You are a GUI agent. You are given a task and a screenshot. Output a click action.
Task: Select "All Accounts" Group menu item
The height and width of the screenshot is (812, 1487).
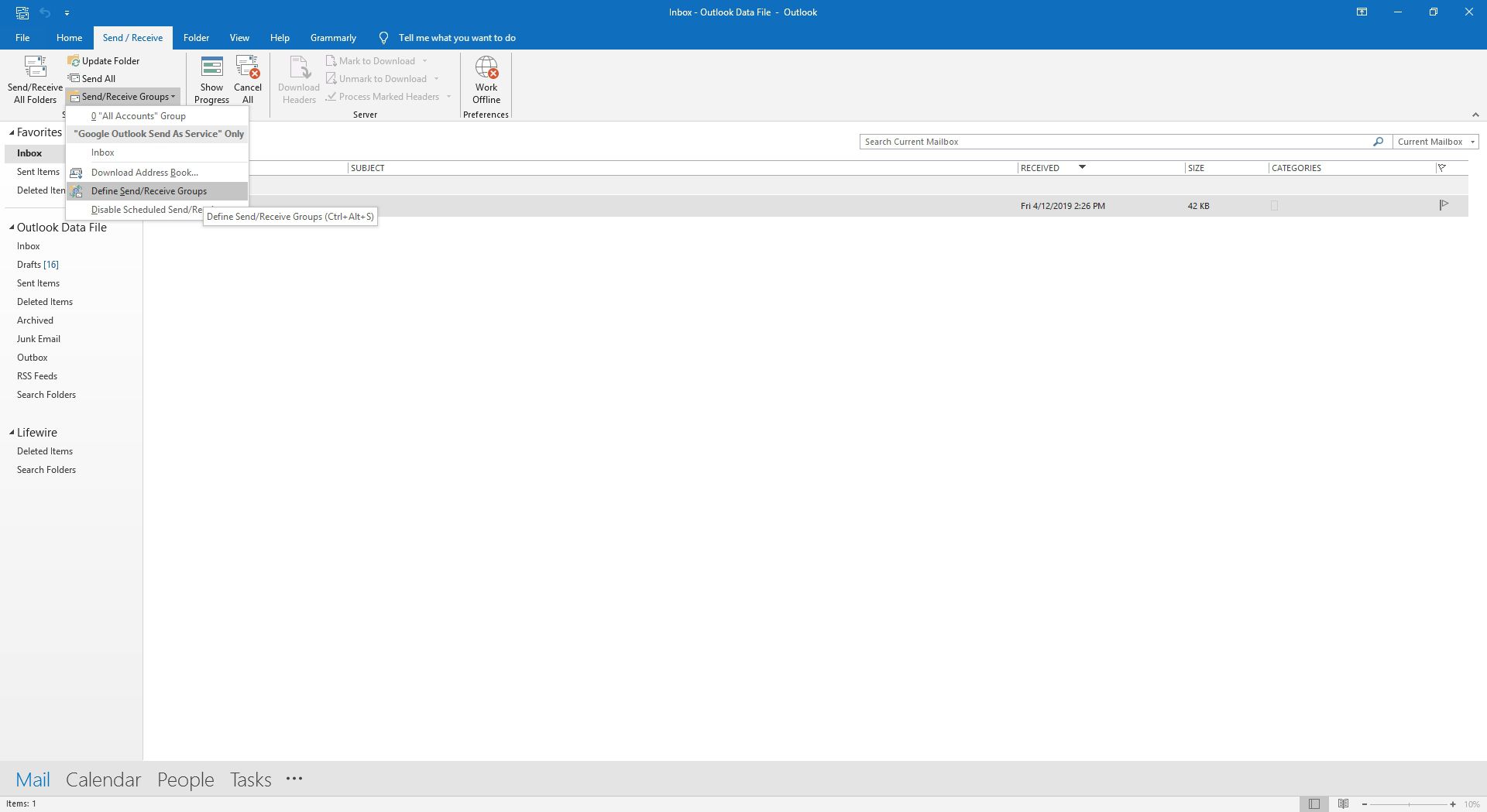157,115
